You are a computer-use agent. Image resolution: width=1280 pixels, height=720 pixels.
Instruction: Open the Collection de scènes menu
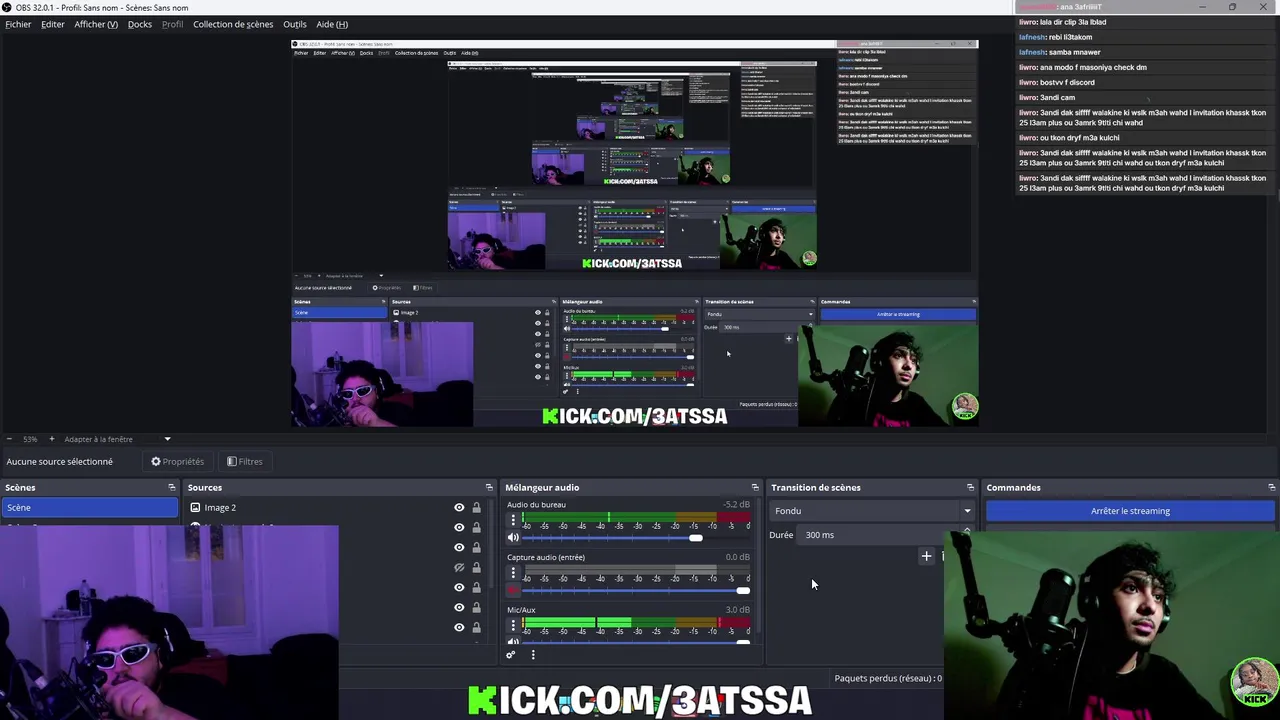click(233, 24)
